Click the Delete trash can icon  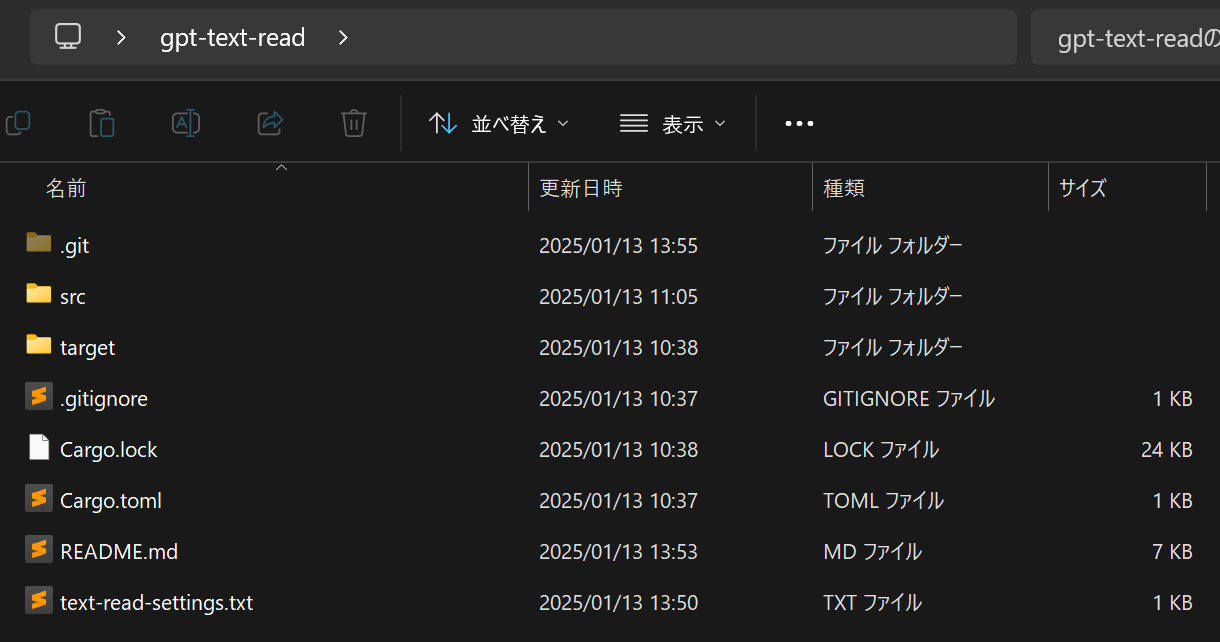[353, 123]
